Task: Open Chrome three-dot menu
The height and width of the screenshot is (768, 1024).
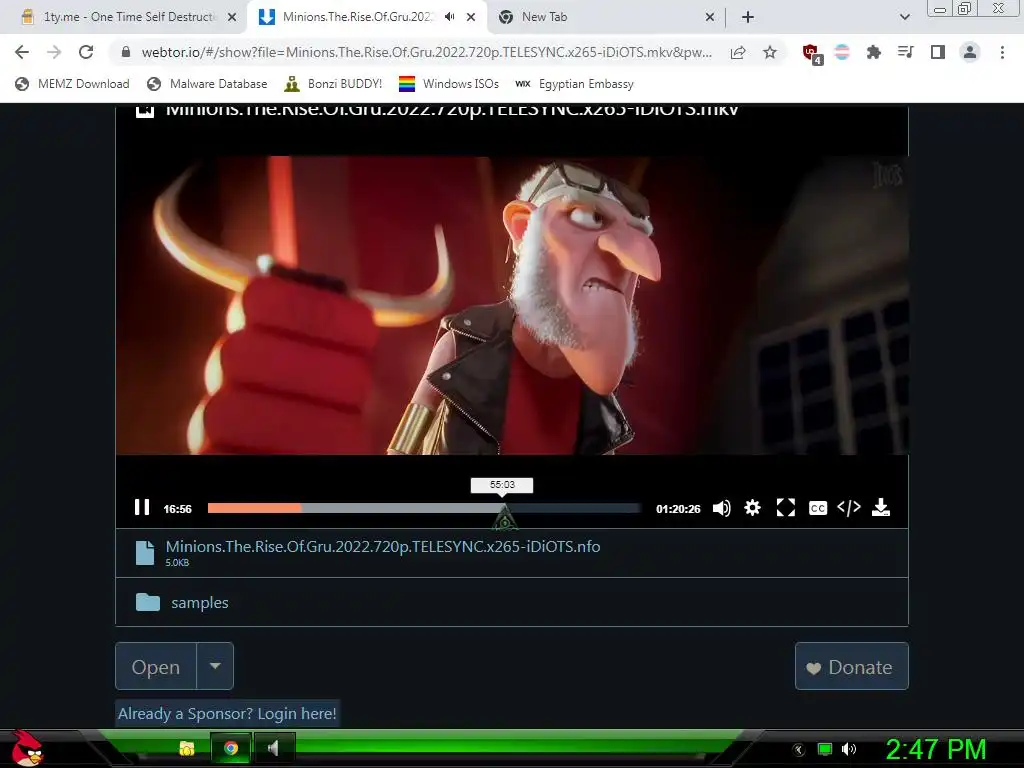Action: [1002, 52]
